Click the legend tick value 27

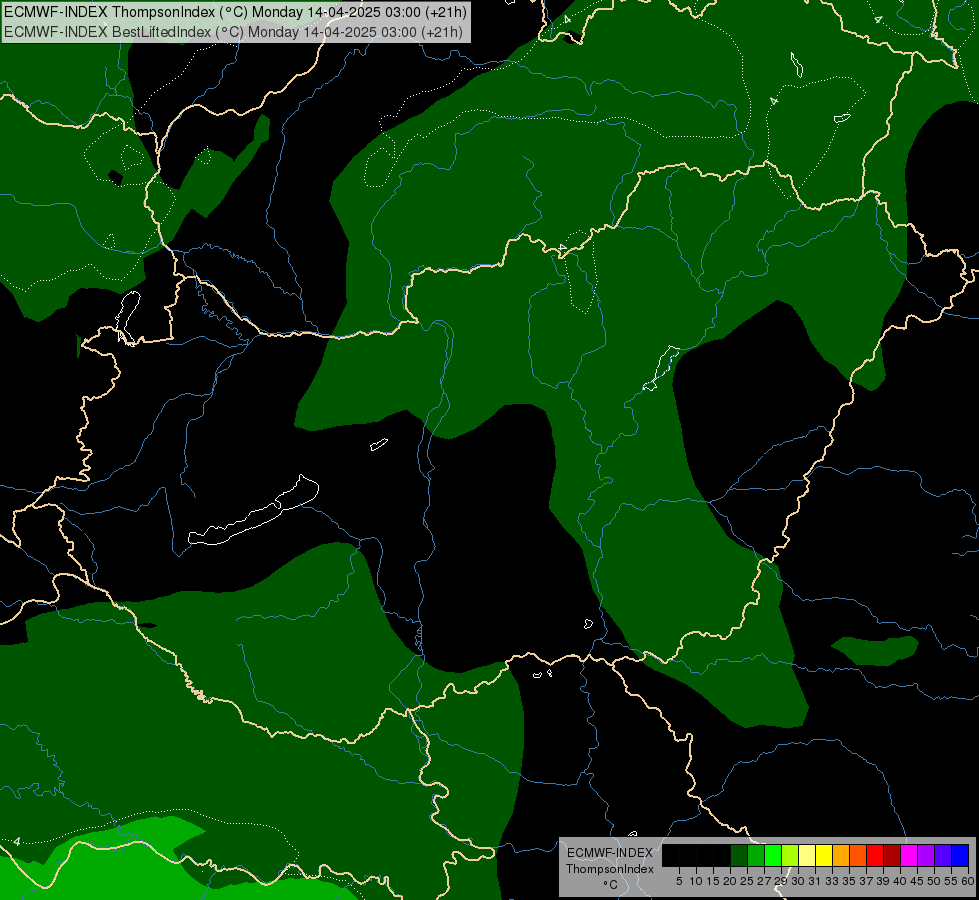(764, 881)
